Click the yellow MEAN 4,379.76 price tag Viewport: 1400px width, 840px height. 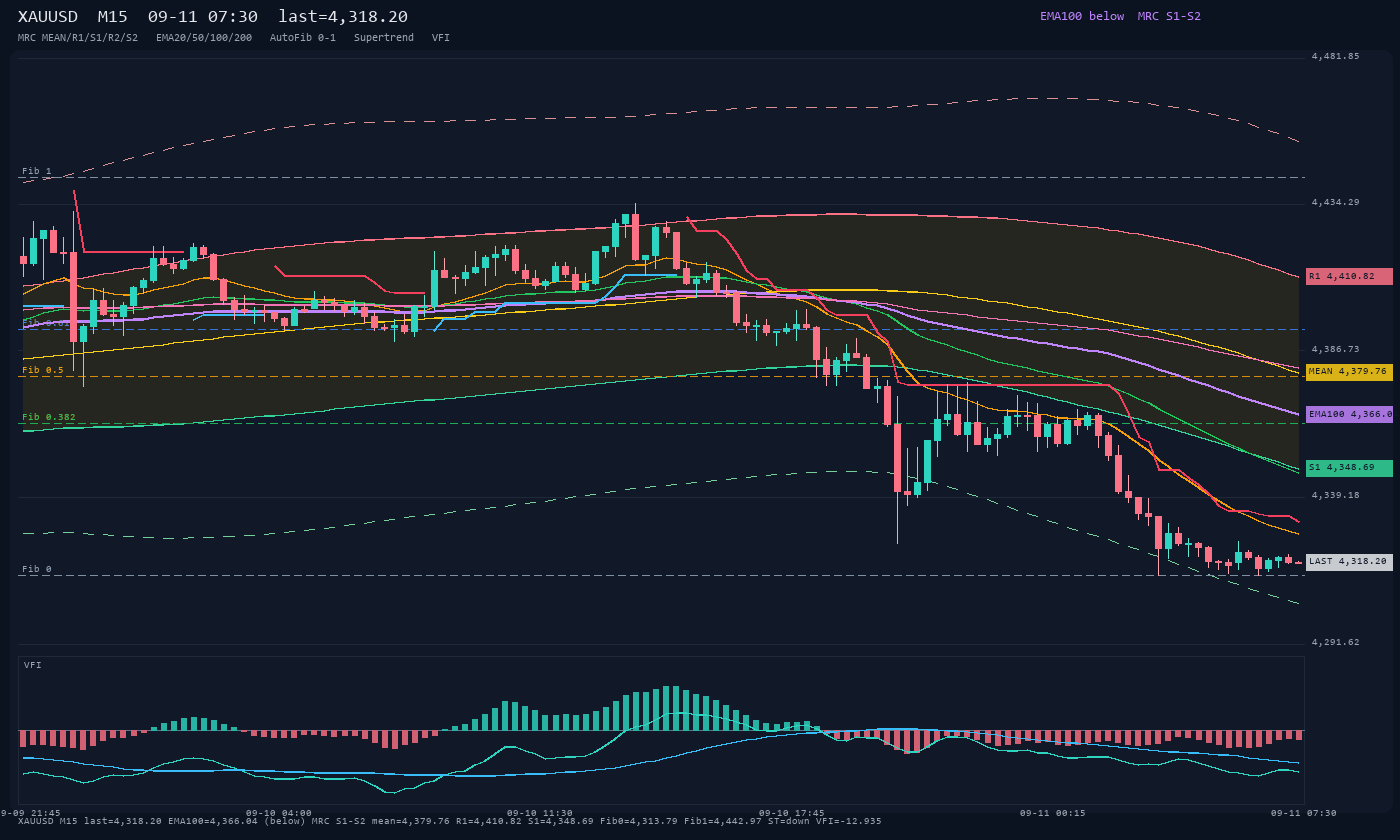(x=1349, y=371)
